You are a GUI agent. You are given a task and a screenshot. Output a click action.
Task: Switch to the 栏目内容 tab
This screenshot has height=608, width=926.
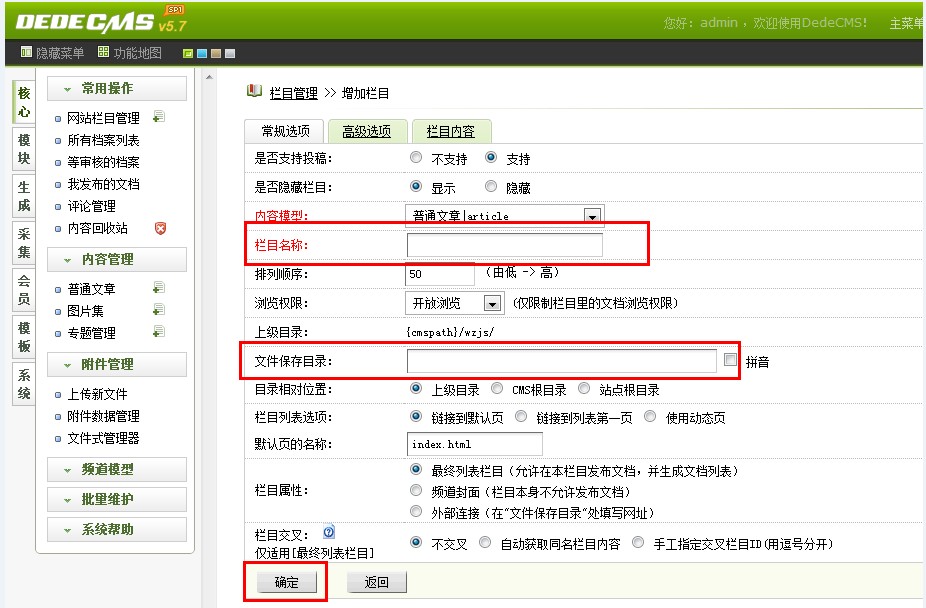click(451, 131)
